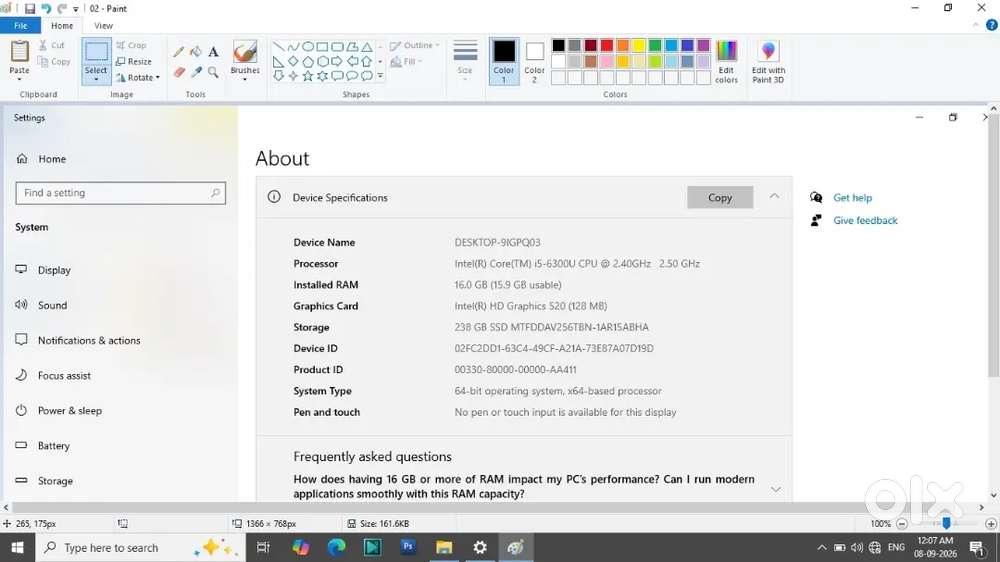
Task: Click the taskbar search box
Action: coord(140,547)
